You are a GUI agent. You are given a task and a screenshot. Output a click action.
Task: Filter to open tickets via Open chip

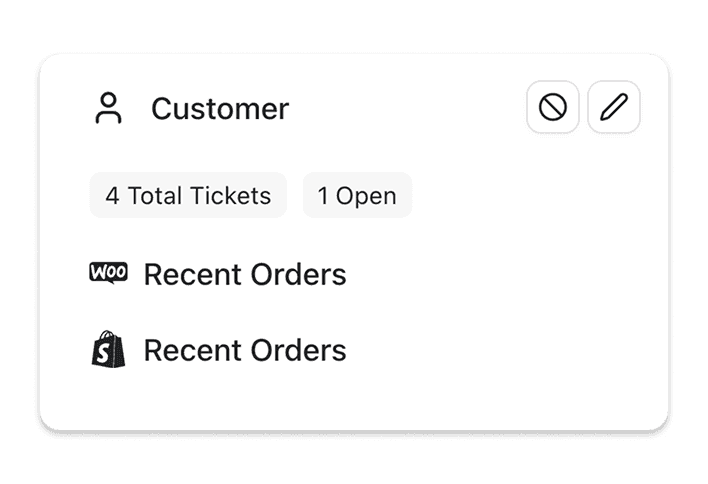[x=357, y=195]
